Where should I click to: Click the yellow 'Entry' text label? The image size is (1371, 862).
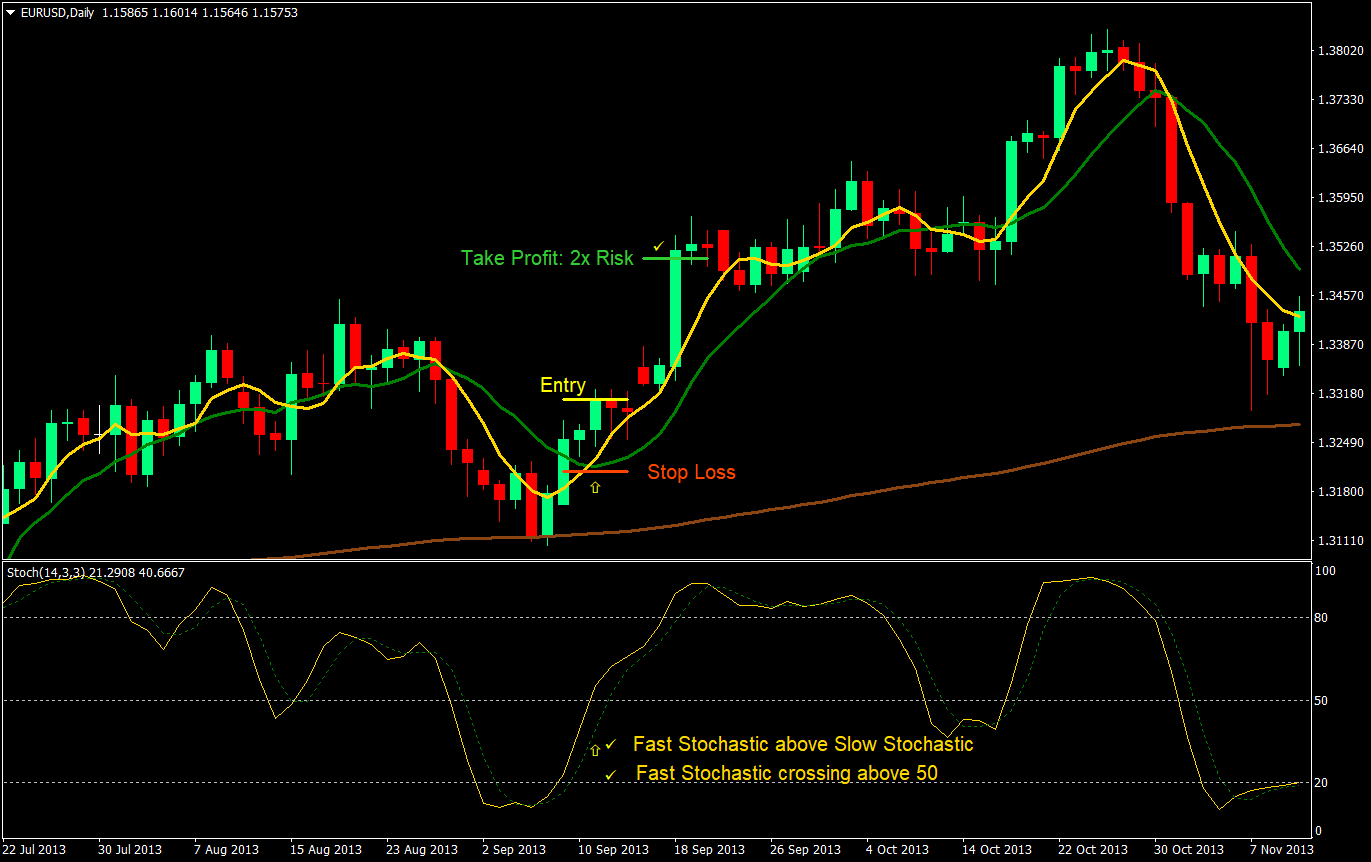562,385
